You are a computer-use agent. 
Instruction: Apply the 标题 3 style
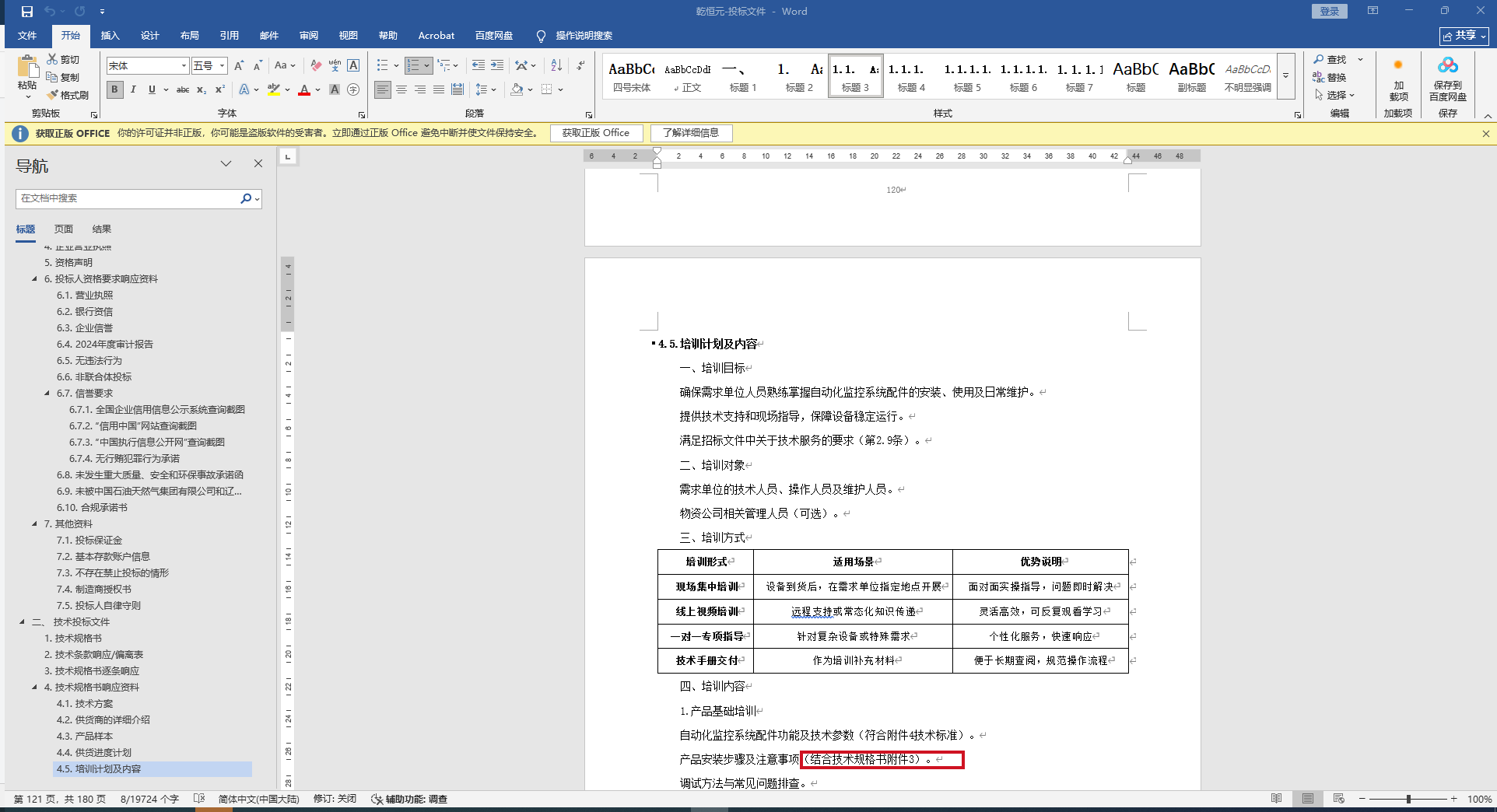point(855,76)
